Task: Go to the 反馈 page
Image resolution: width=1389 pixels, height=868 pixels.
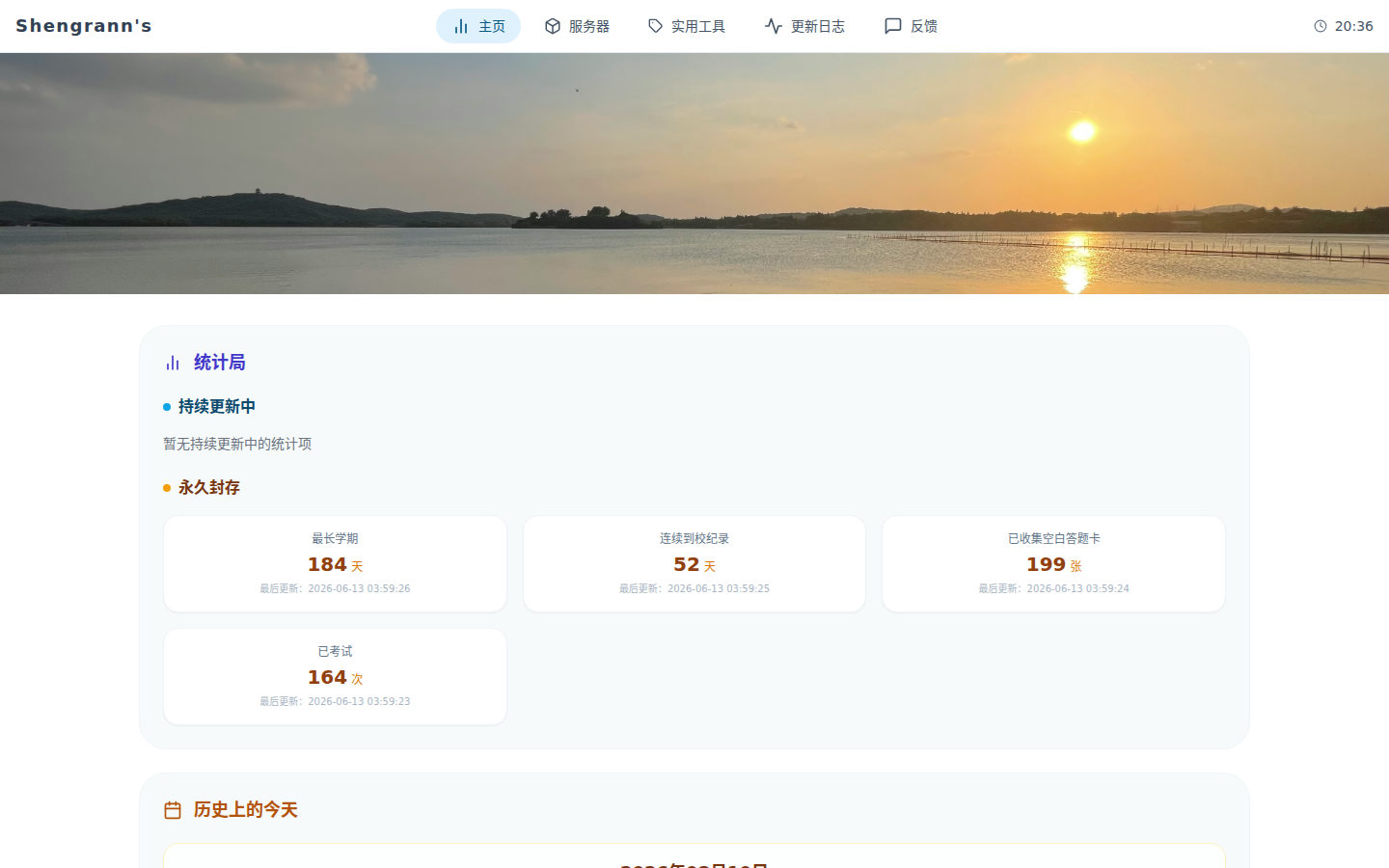Action: pyautogui.click(x=911, y=26)
